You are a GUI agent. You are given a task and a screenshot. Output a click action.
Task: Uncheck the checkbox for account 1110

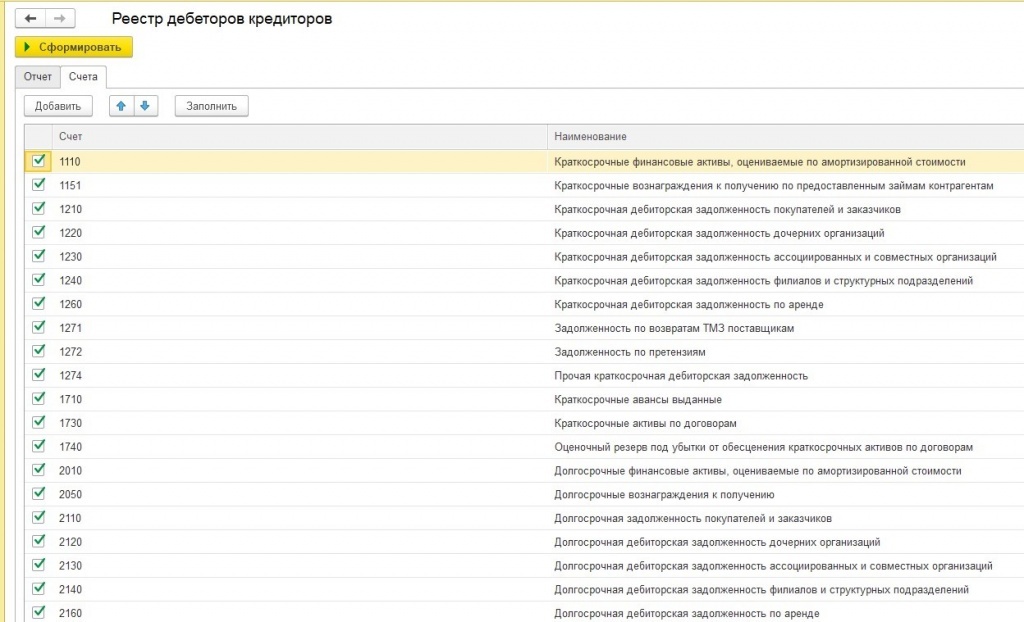click(39, 160)
